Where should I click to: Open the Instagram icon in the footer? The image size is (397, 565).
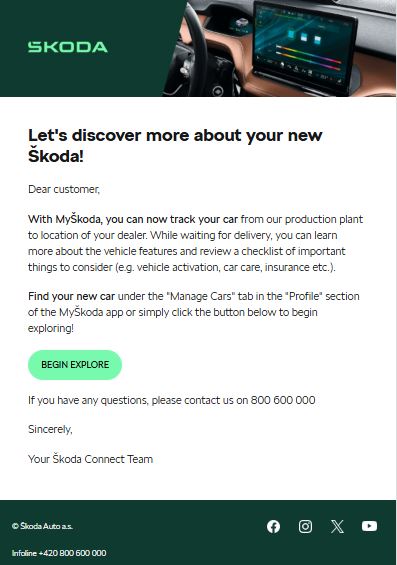coord(305,526)
